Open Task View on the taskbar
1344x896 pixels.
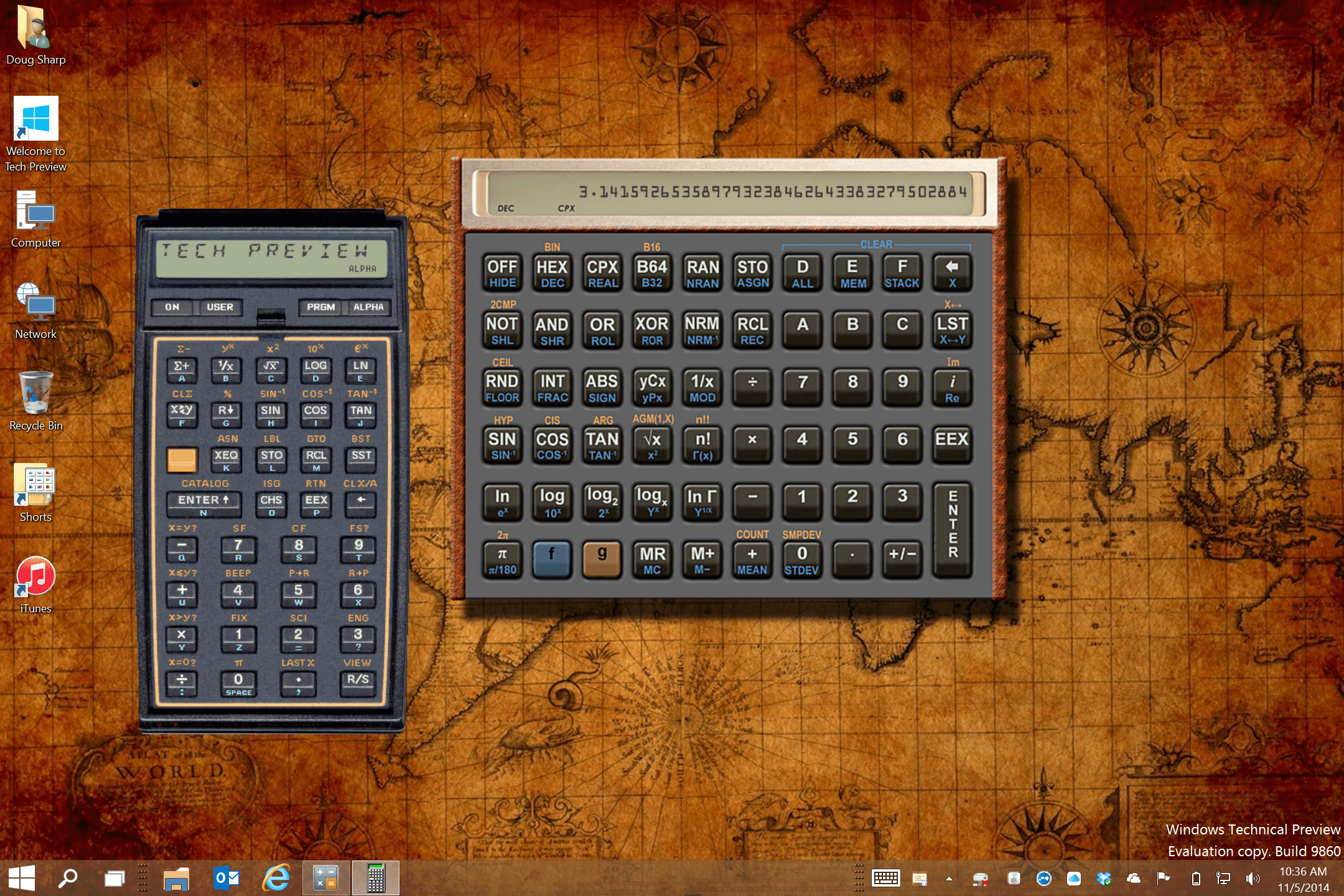[x=114, y=878]
